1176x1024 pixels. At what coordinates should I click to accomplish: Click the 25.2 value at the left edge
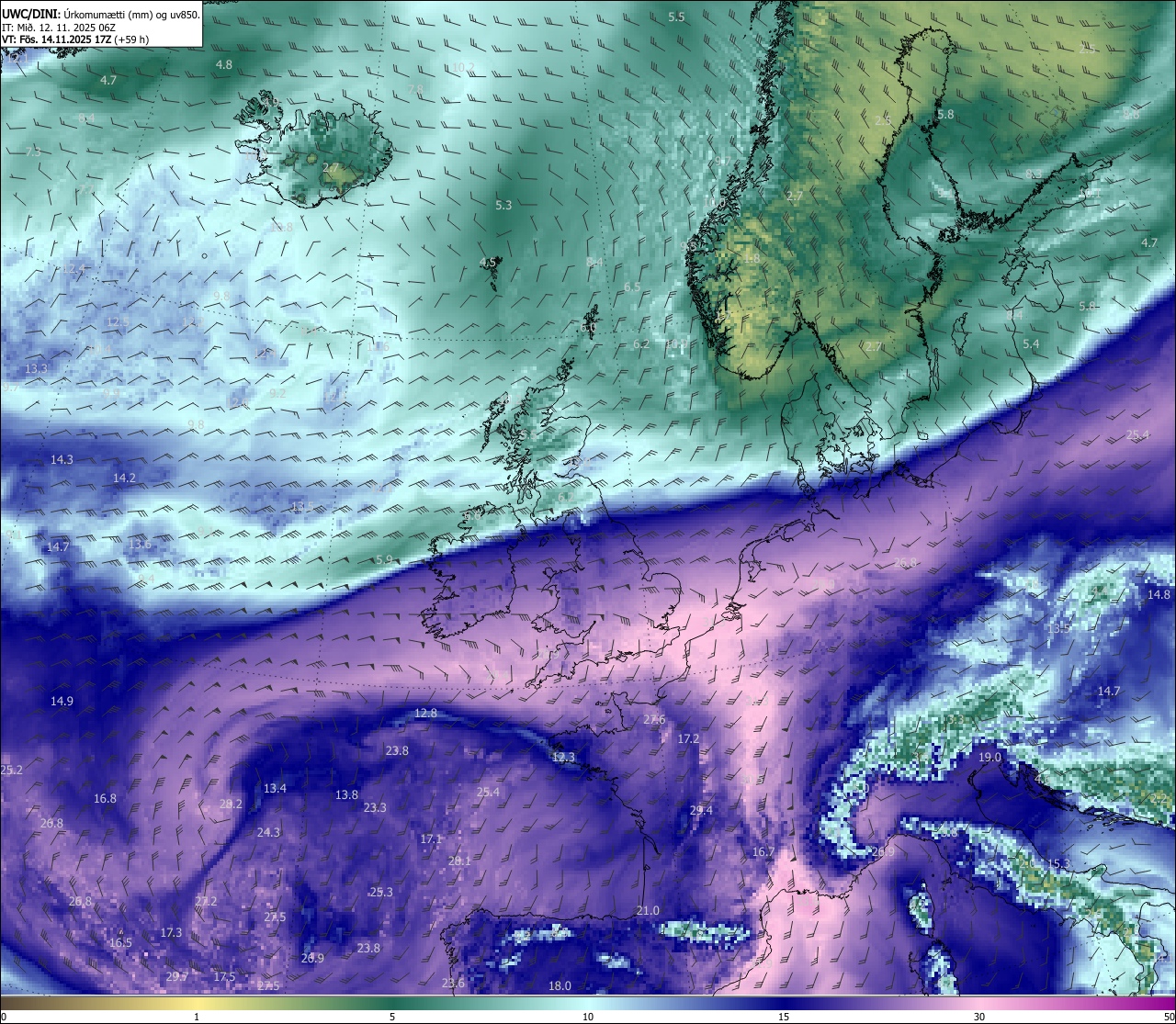pos(12,770)
